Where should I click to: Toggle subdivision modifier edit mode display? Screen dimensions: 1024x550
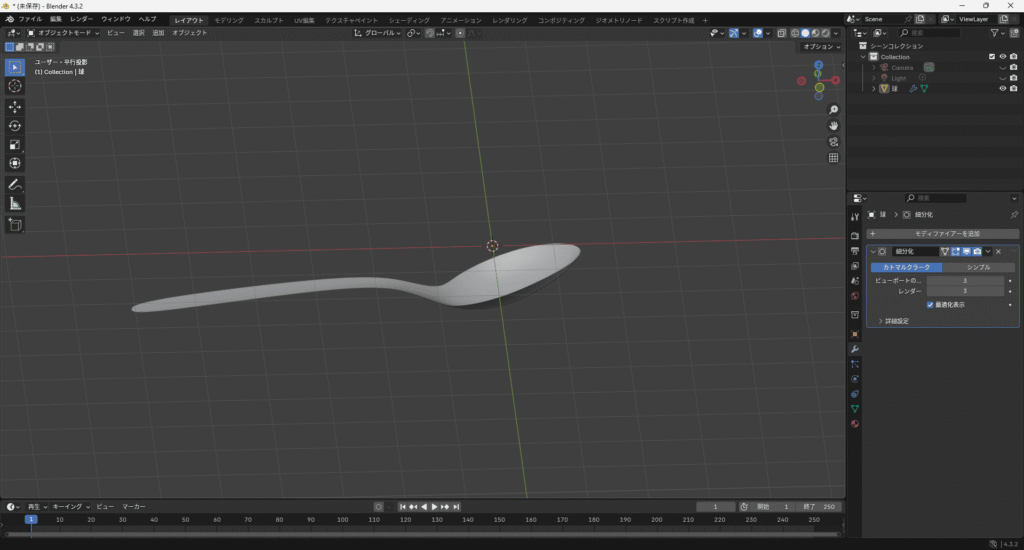tap(955, 251)
